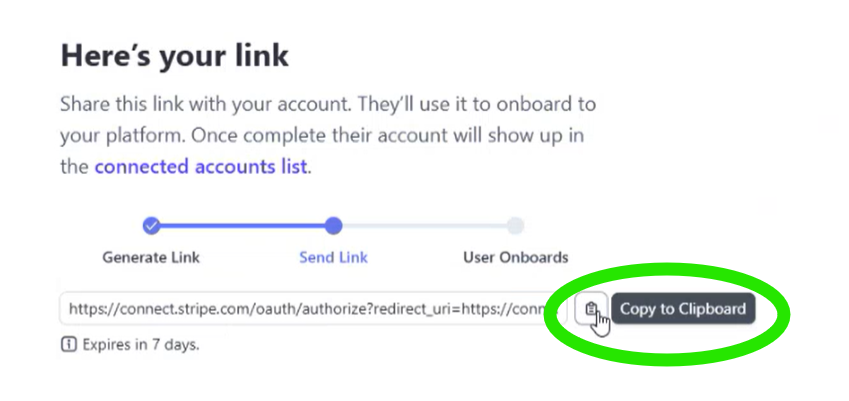This screenshot has width=849, height=401.
Task: Click the Copy to Clipboard tooltip label
Action: coord(683,309)
